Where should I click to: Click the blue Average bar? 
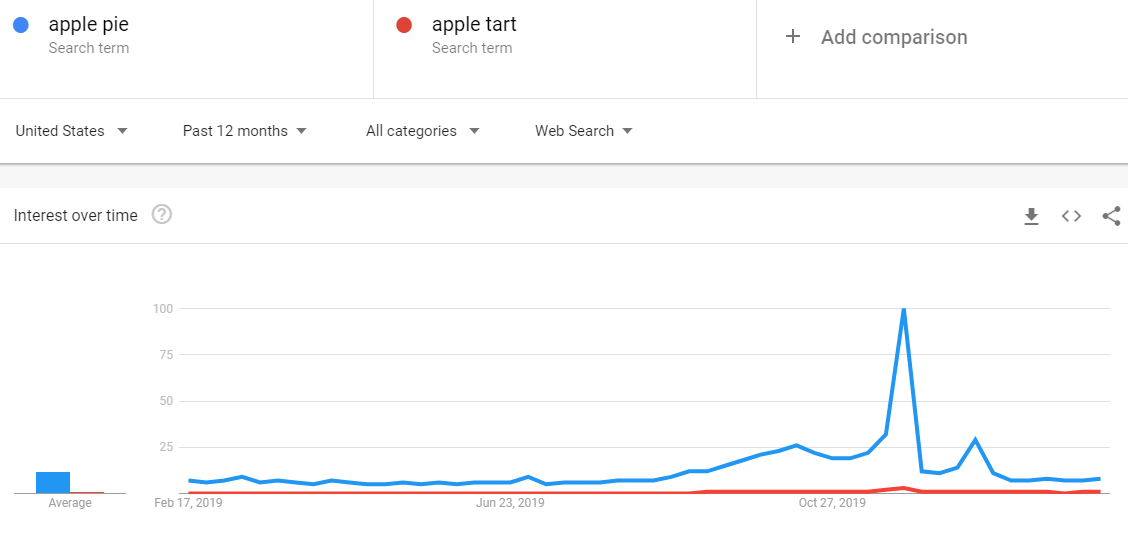(x=53, y=482)
